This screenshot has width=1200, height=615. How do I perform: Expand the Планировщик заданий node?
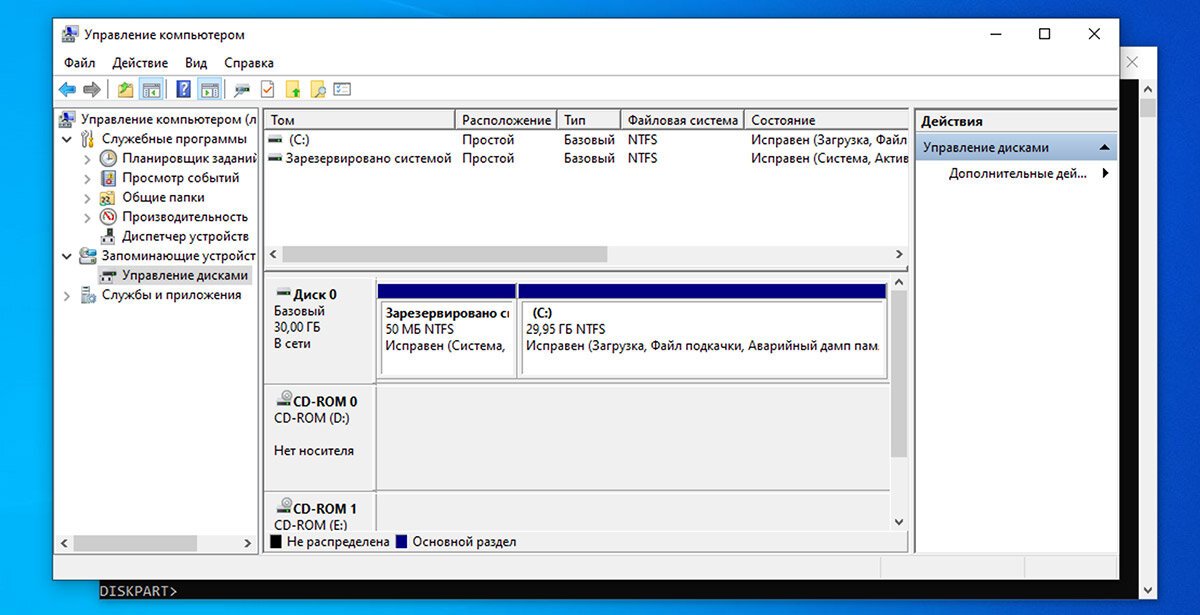click(88, 158)
